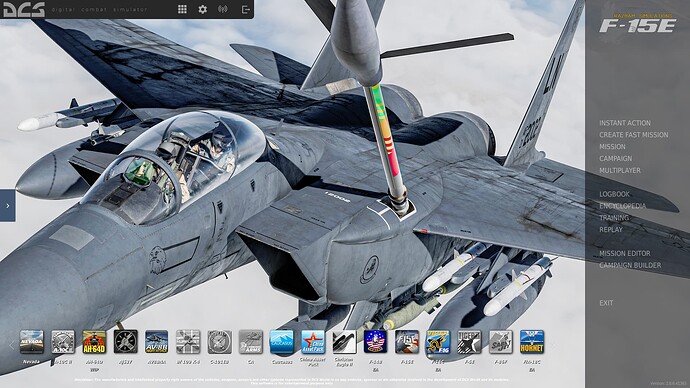
Task: Open the module manager grid icon
Action: pyautogui.click(x=182, y=9)
